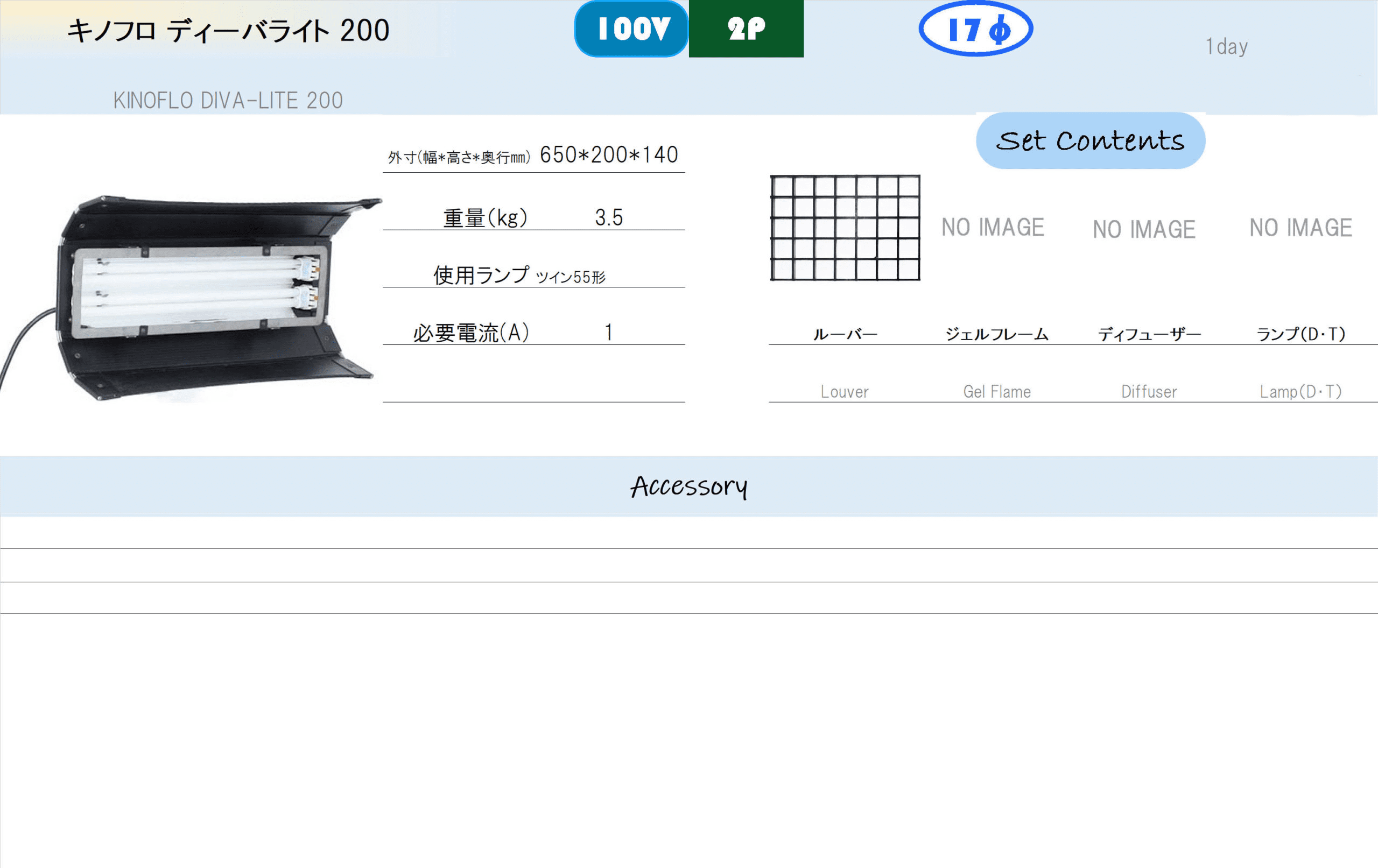Click the ディフューザー item label

coord(1149,334)
